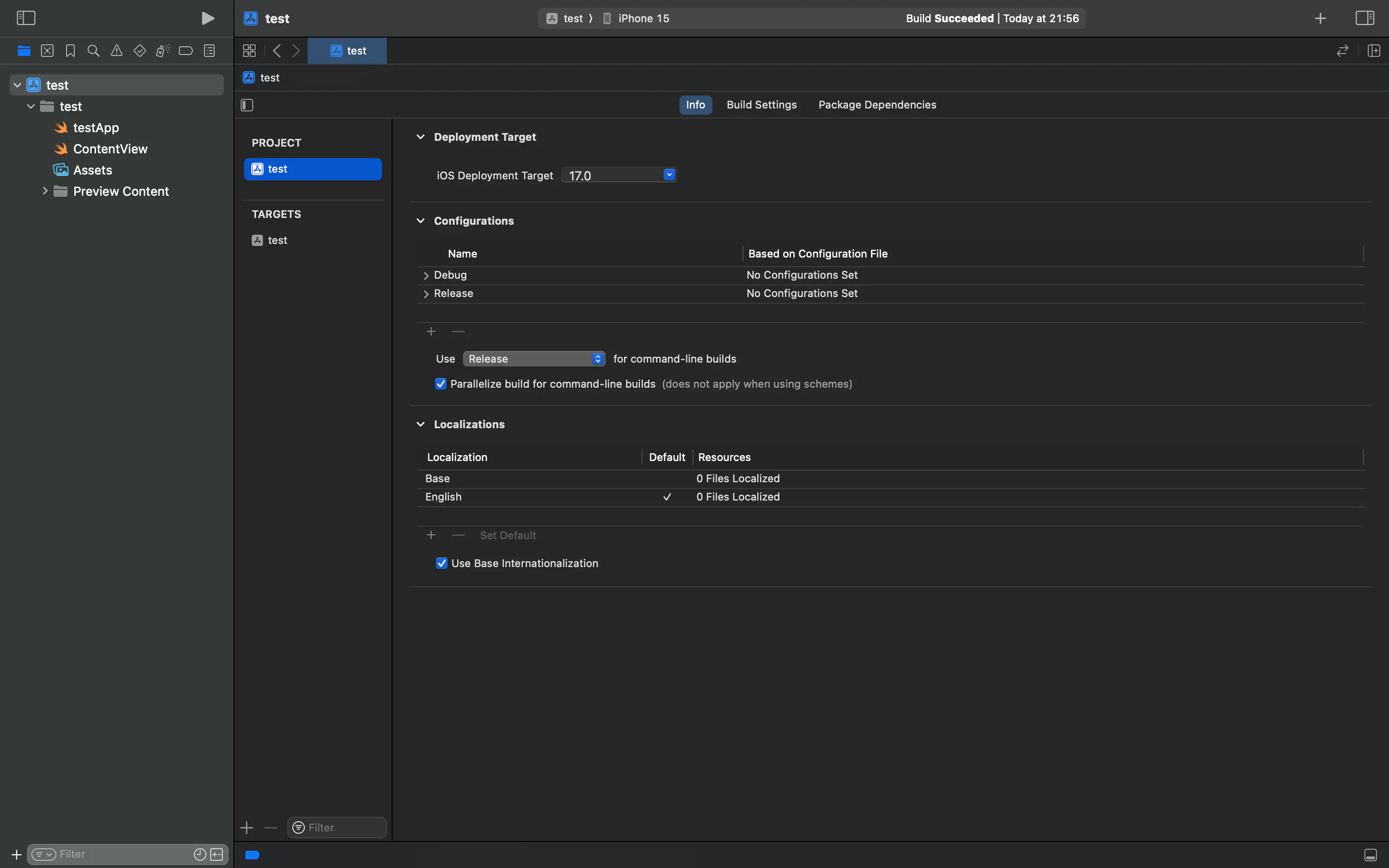Add a new file with navigator plus button
1389x868 pixels.
coord(17,855)
